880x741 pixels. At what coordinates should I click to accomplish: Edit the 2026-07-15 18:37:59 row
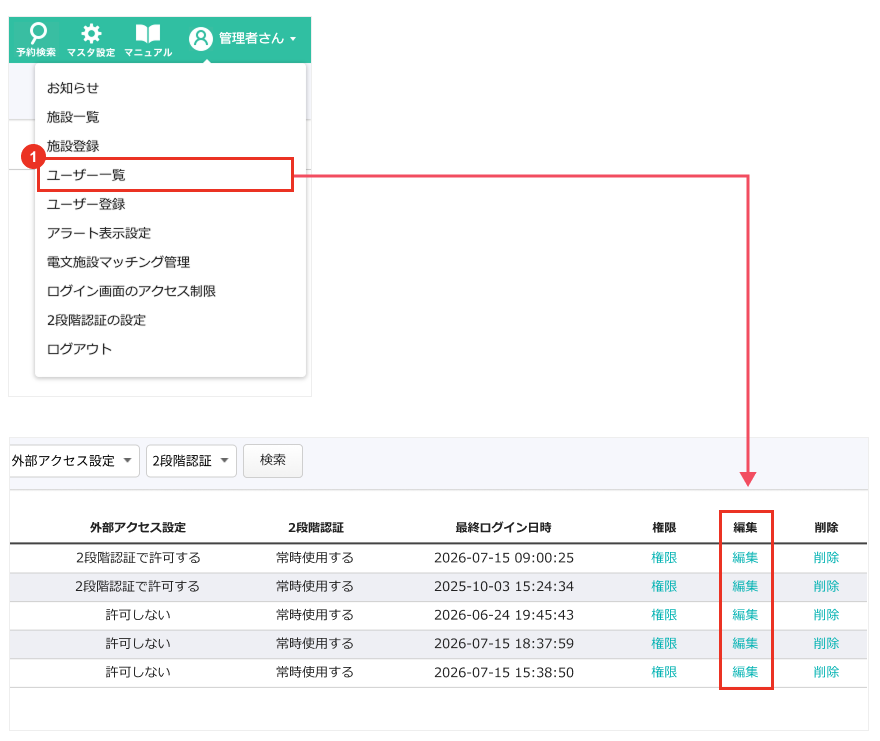click(745, 643)
